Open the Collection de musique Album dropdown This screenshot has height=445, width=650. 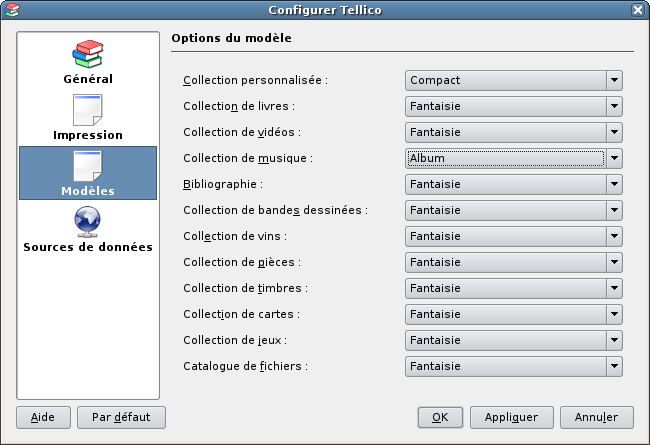[514, 158]
